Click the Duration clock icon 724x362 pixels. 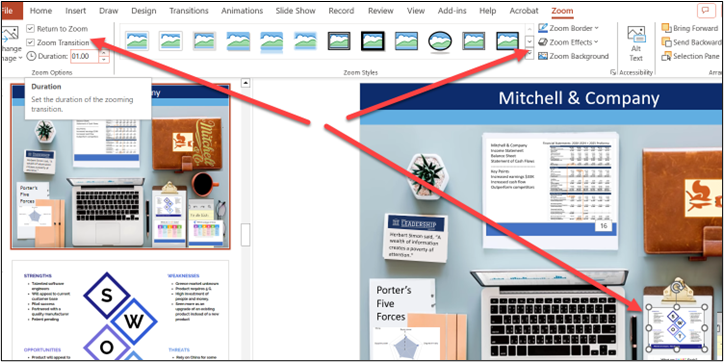click(31, 56)
